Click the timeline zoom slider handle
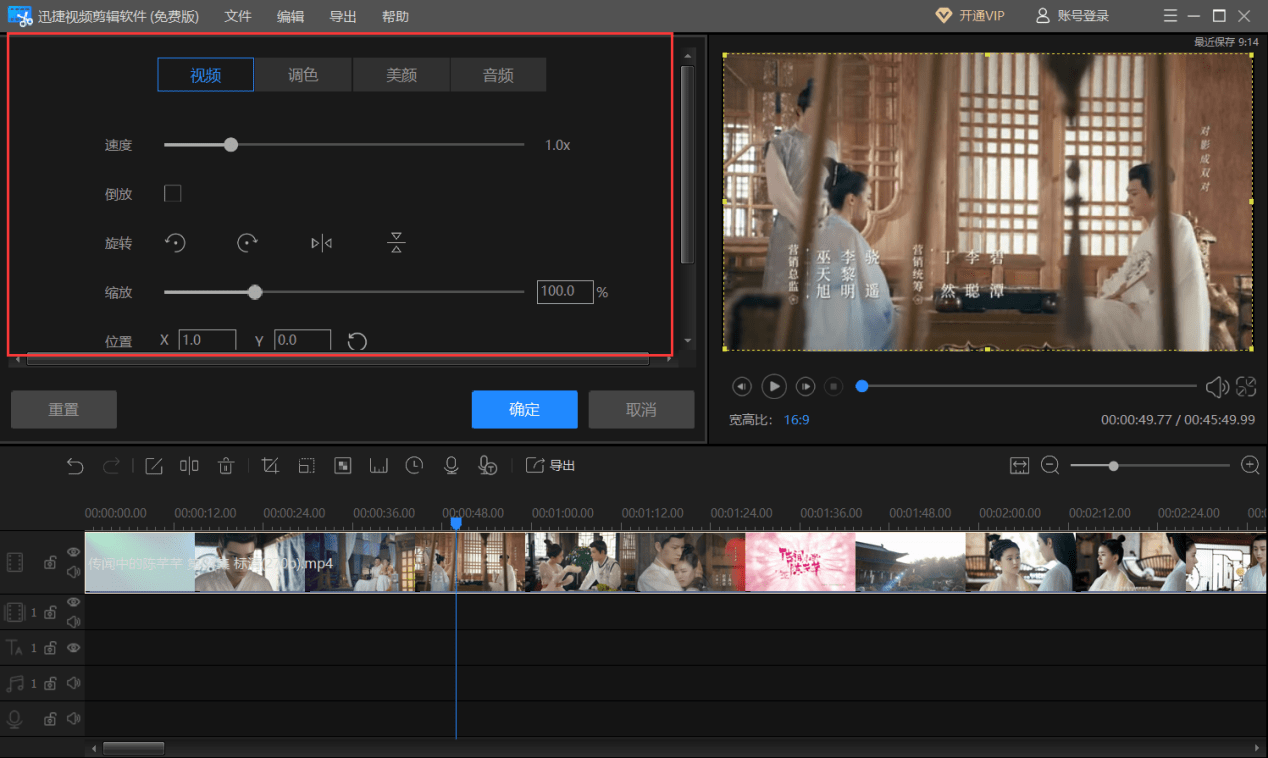 (x=1113, y=466)
